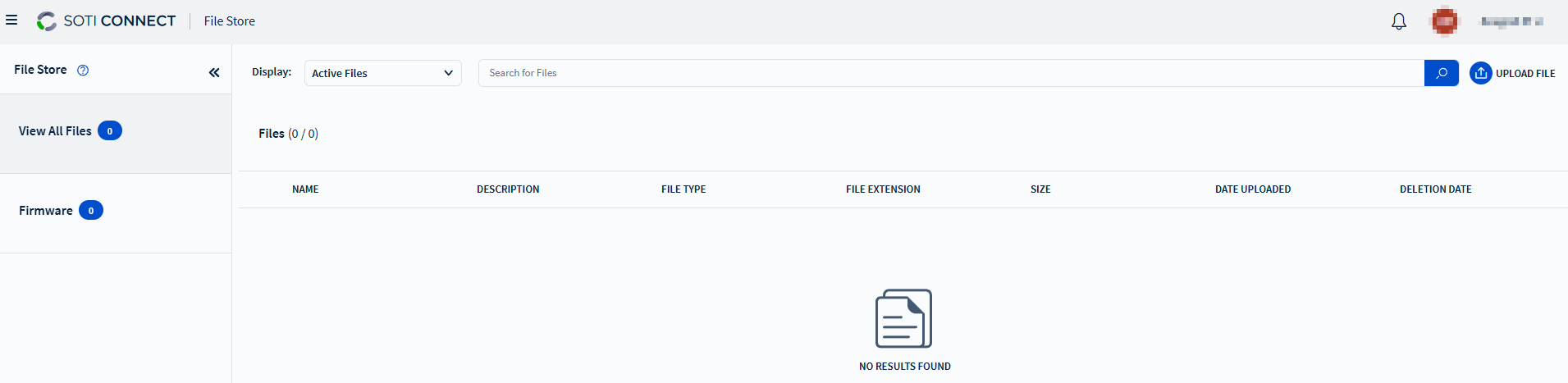Screen dimensions: 1568x383
Task: Sort by the Name column header
Action: [x=305, y=189]
